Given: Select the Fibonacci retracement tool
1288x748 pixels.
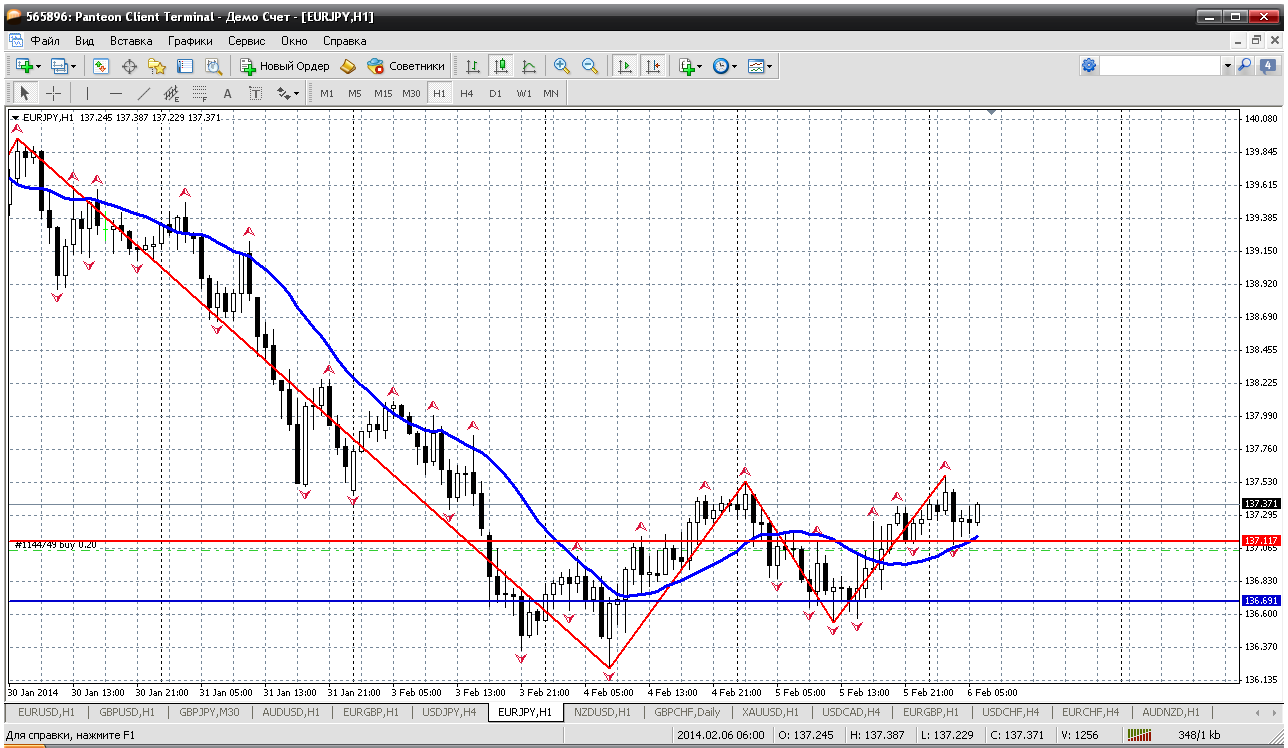Looking at the screenshot, I should (x=199, y=93).
